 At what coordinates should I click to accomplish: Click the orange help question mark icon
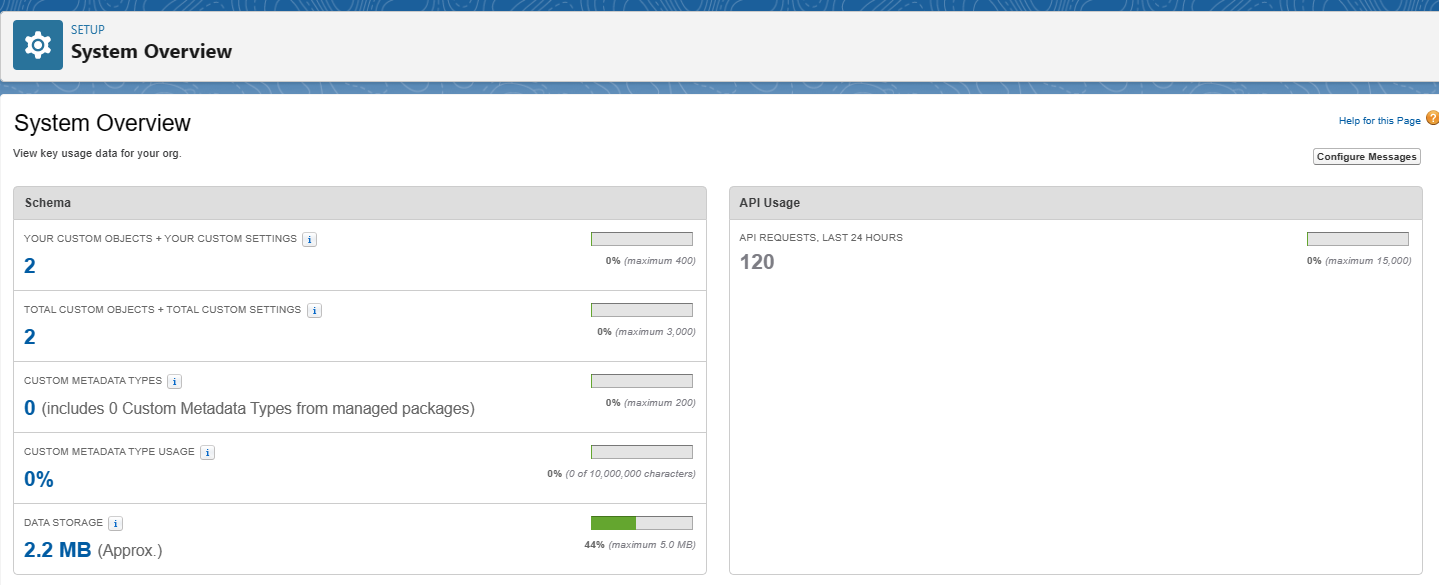(1432, 119)
